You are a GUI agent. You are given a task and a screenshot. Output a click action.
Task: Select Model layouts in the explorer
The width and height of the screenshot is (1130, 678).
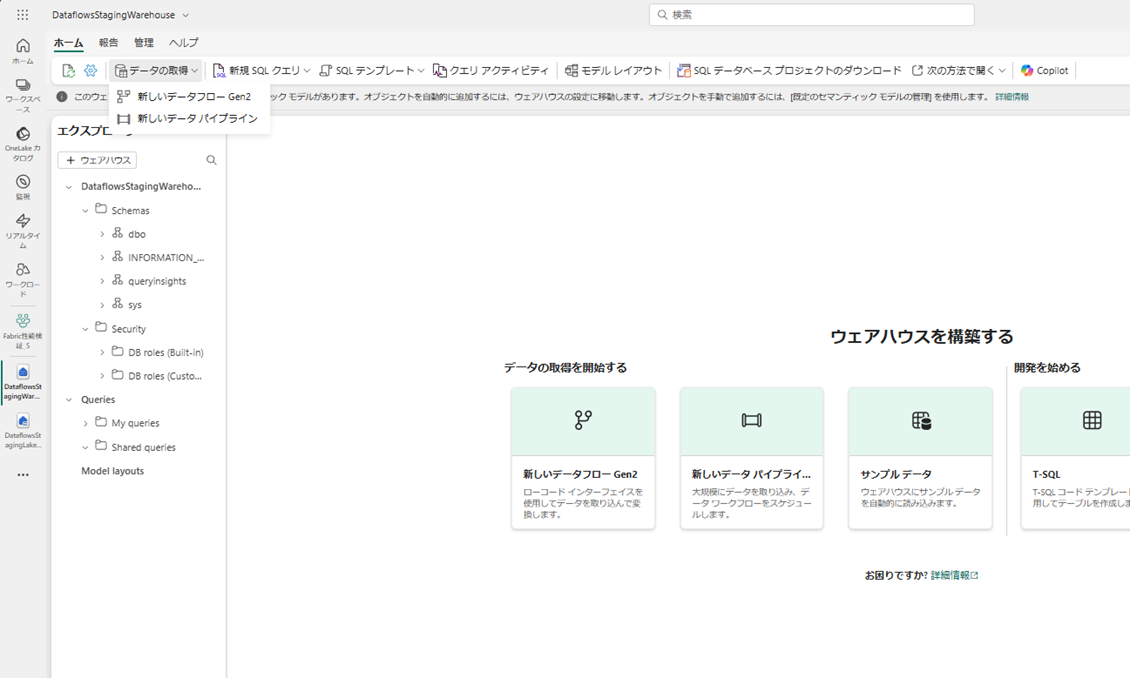tap(112, 470)
